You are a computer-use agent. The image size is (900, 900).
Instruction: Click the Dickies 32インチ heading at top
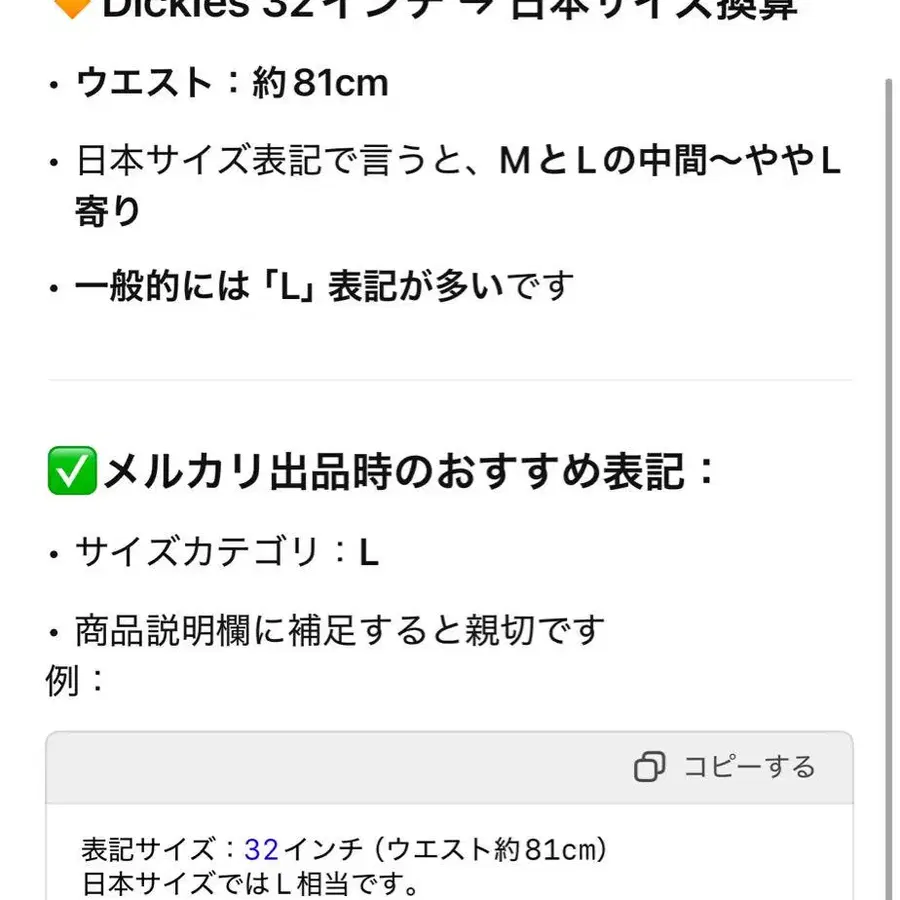[450, 8]
